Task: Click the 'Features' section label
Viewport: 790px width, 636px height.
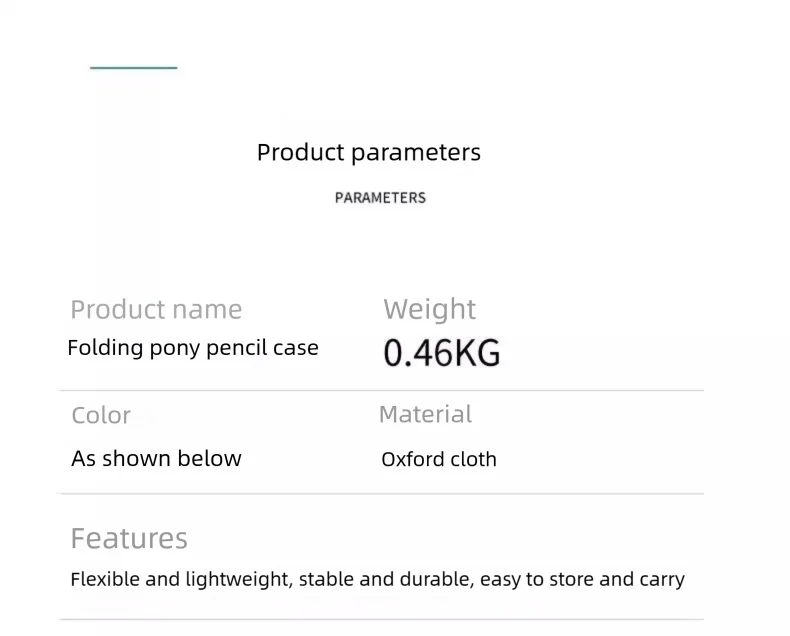Action: pos(129,539)
